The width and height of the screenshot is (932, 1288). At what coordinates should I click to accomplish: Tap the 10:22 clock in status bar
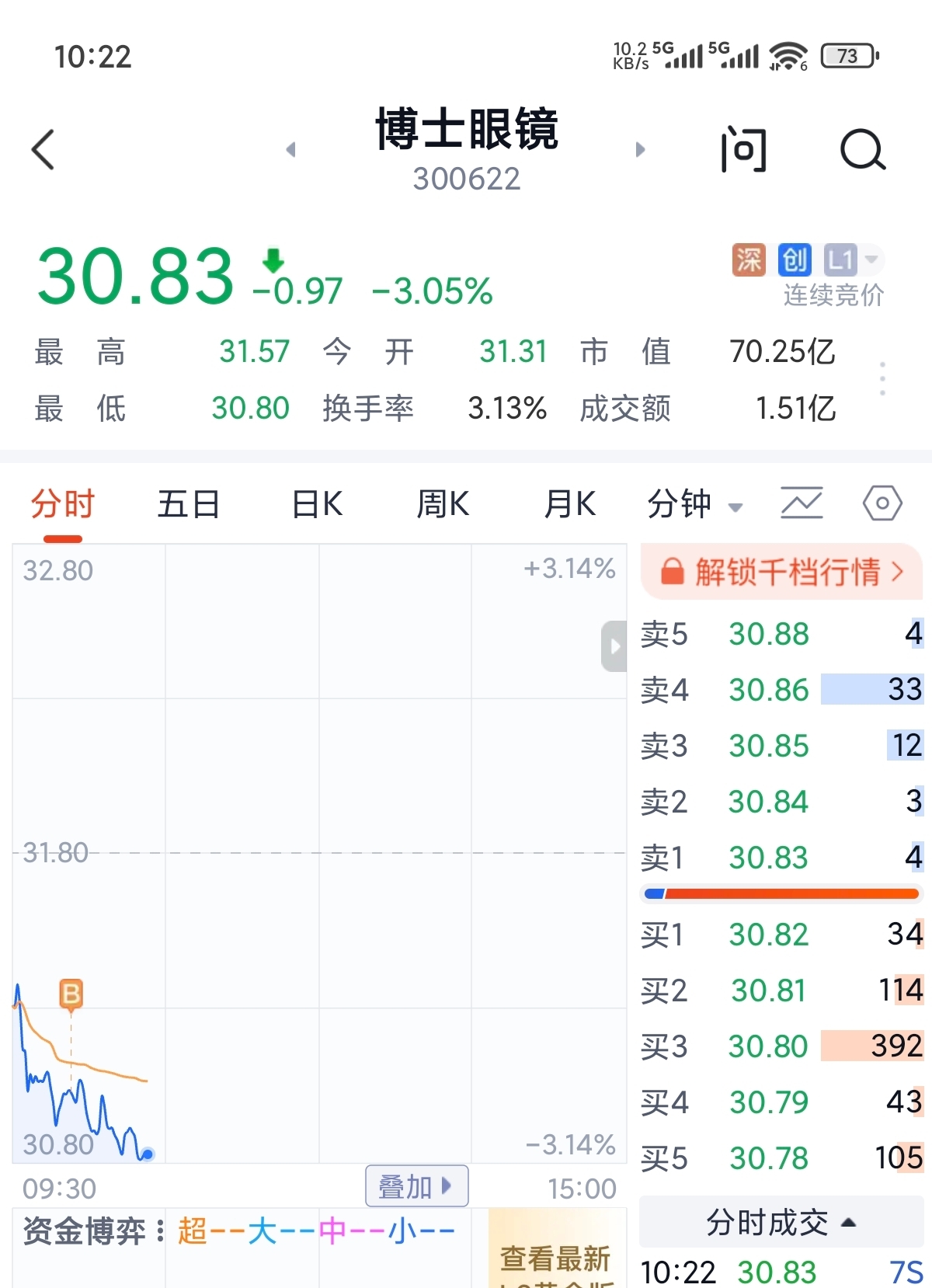[x=92, y=57]
